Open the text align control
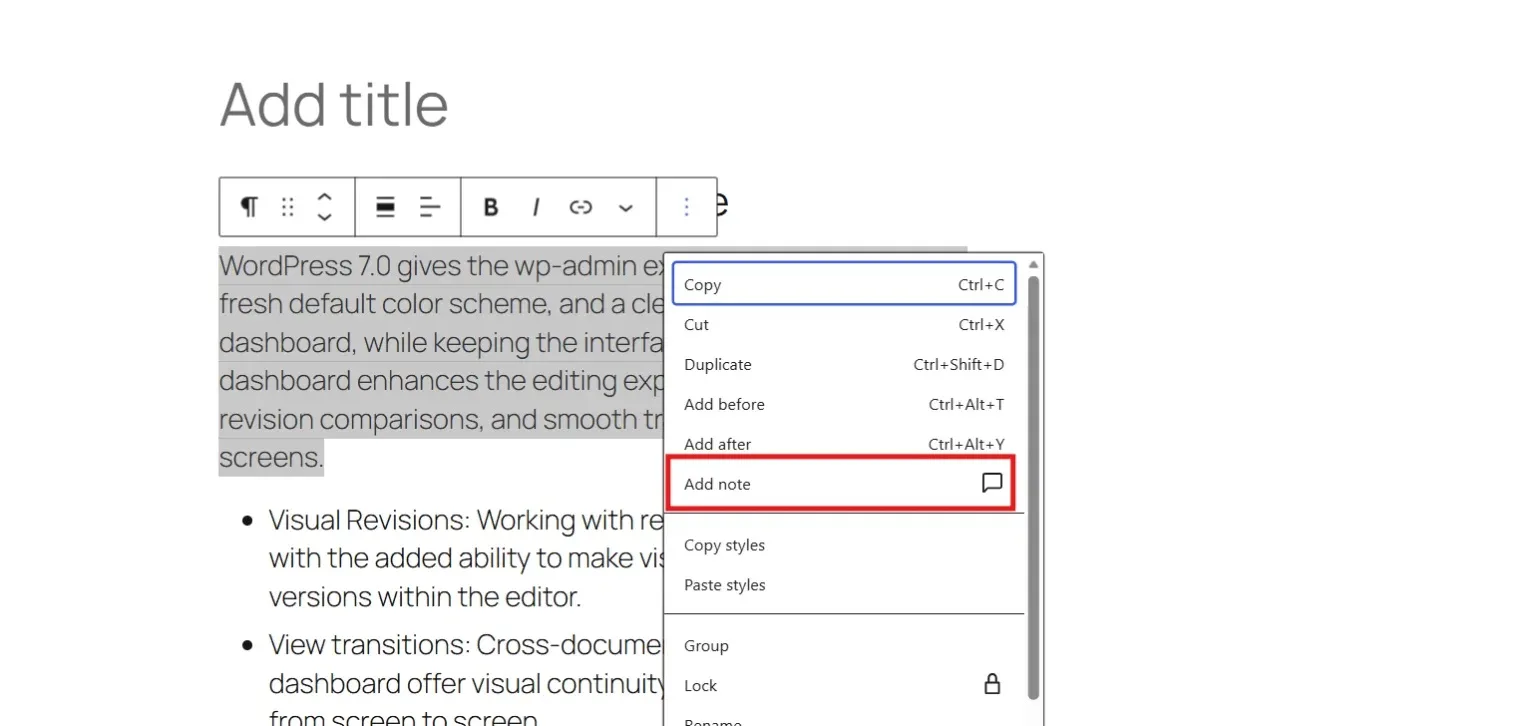This screenshot has width=1536, height=726. coord(430,207)
